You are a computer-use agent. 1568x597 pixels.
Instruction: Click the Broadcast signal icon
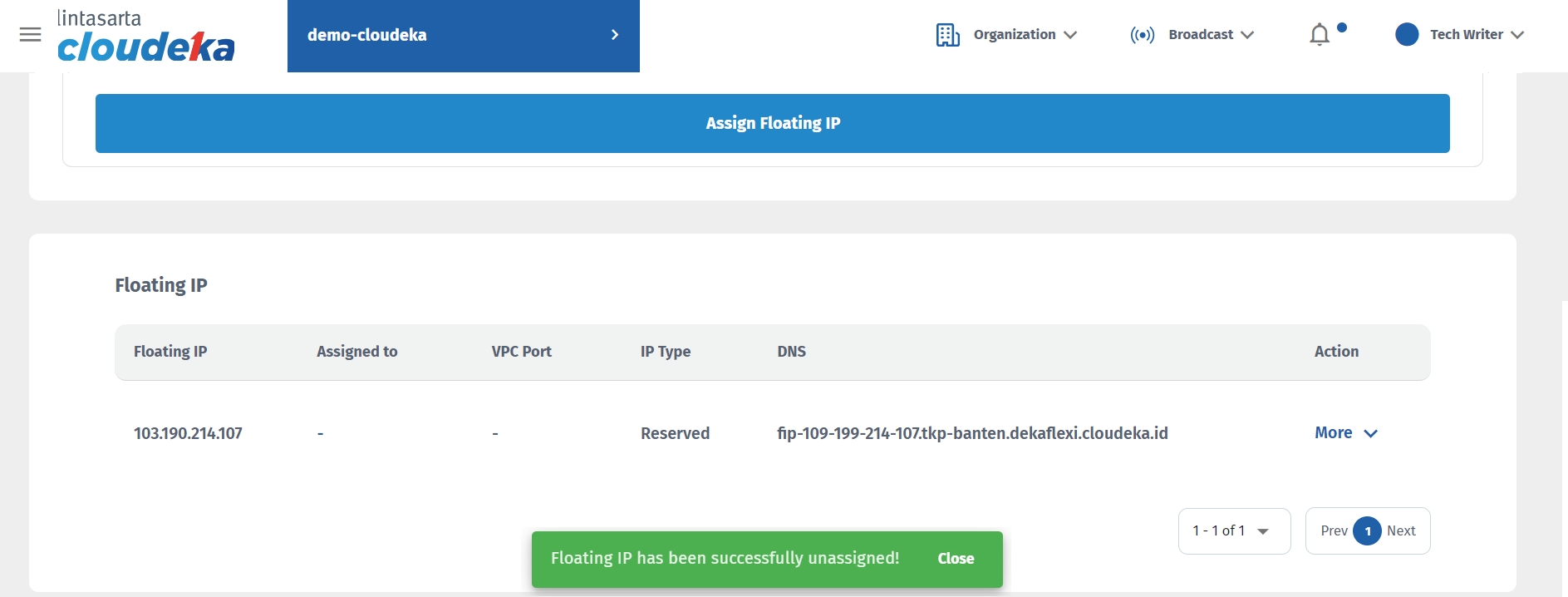[x=1142, y=35]
